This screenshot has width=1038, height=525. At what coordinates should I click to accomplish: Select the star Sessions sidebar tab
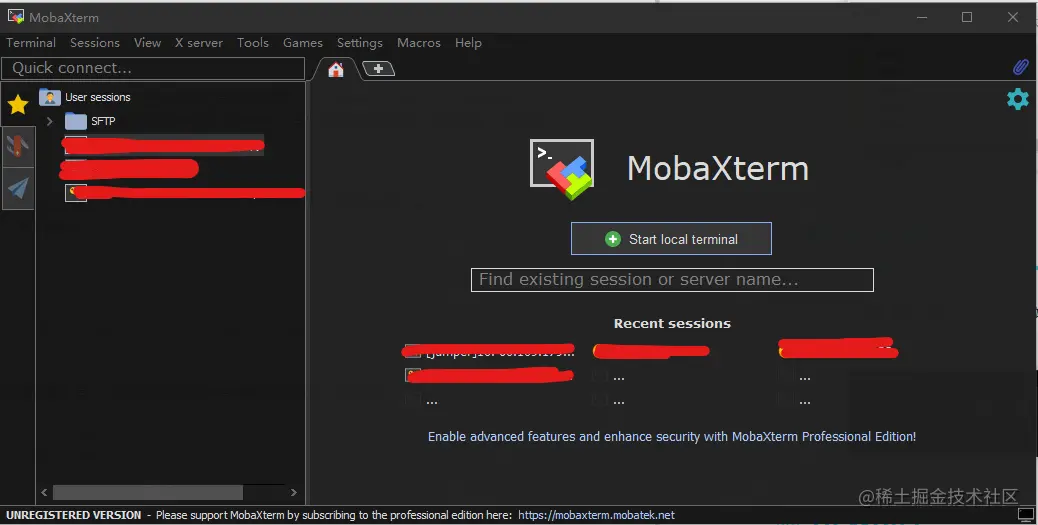pyautogui.click(x=18, y=105)
